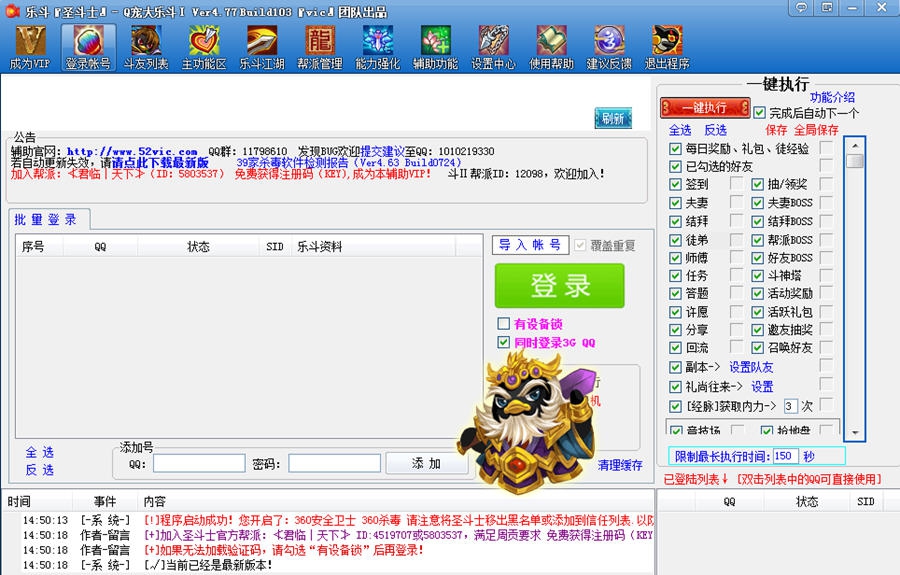Image resolution: width=900 pixels, height=575 pixels.
Task: Open the 成为VIP toolbar icon
Action: [x=30, y=48]
